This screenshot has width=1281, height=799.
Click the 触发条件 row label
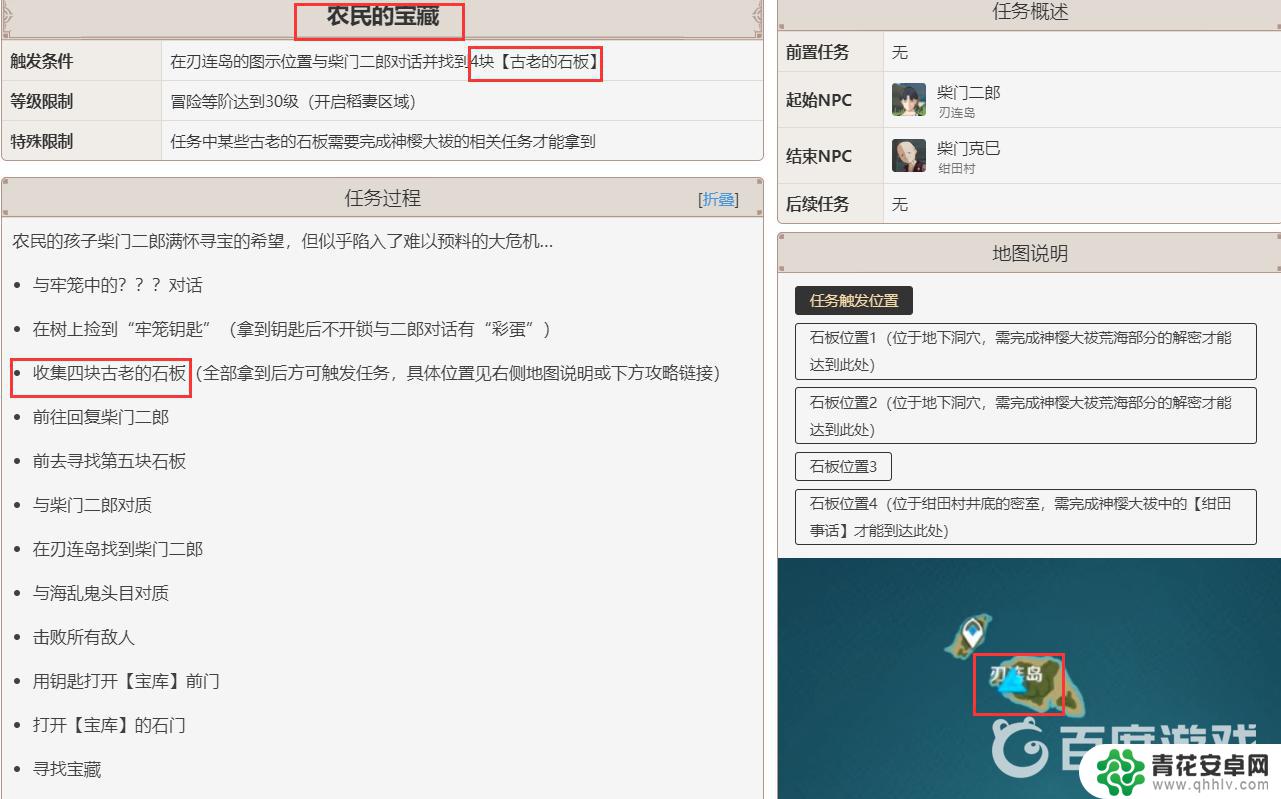(x=42, y=62)
